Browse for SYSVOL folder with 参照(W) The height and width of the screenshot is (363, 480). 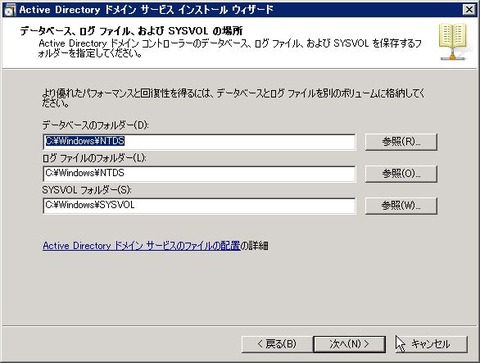click(401, 206)
